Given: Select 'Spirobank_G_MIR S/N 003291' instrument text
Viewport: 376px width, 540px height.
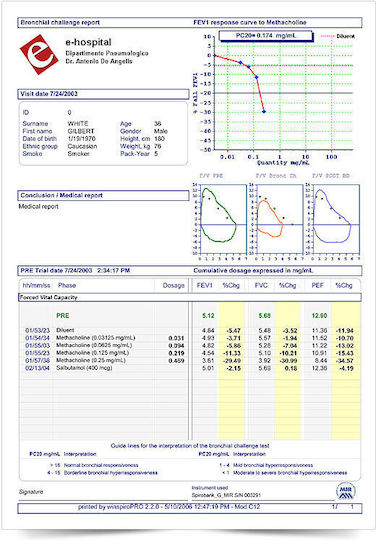Looking at the screenshot, I should (x=226, y=495).
